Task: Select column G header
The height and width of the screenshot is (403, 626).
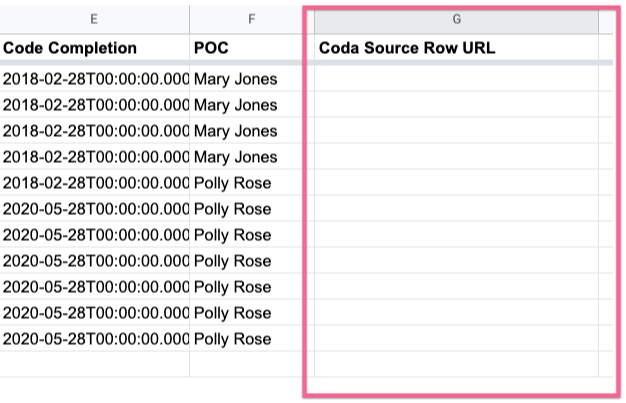Action: coord(456,19)
